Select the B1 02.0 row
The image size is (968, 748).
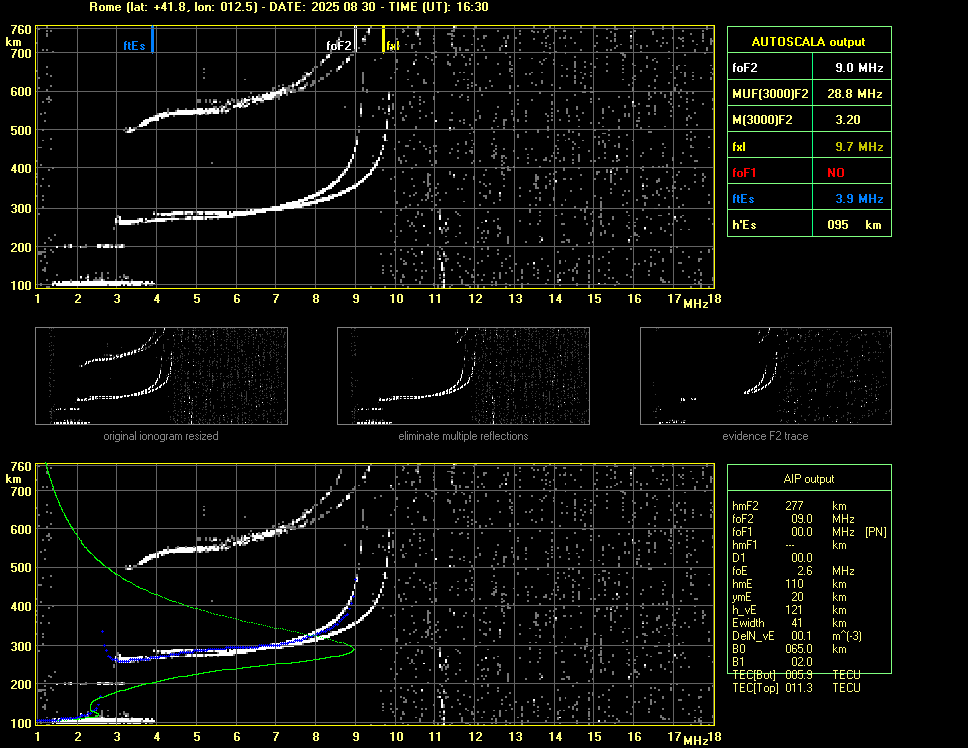(772, 662)
